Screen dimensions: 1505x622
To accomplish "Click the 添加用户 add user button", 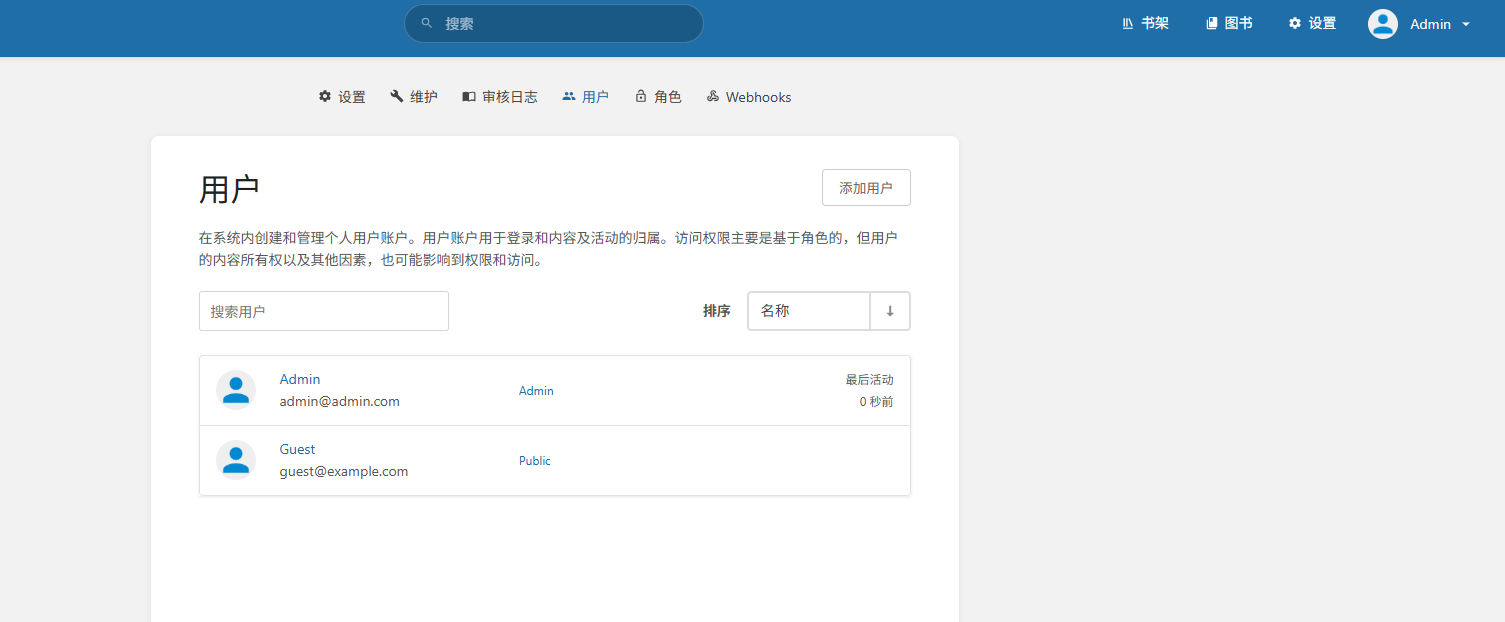I will coord(866,188).
